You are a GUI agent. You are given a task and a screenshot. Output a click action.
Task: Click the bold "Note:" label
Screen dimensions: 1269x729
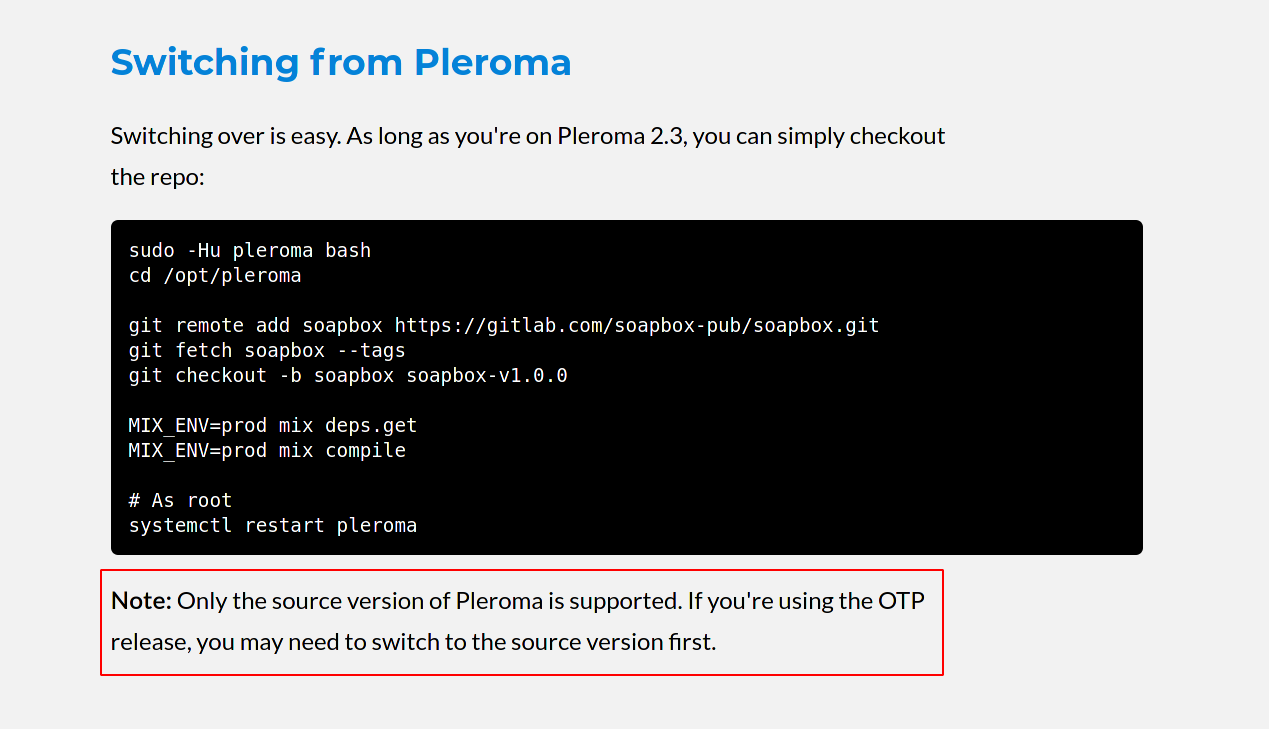click(x=142, y=601)
